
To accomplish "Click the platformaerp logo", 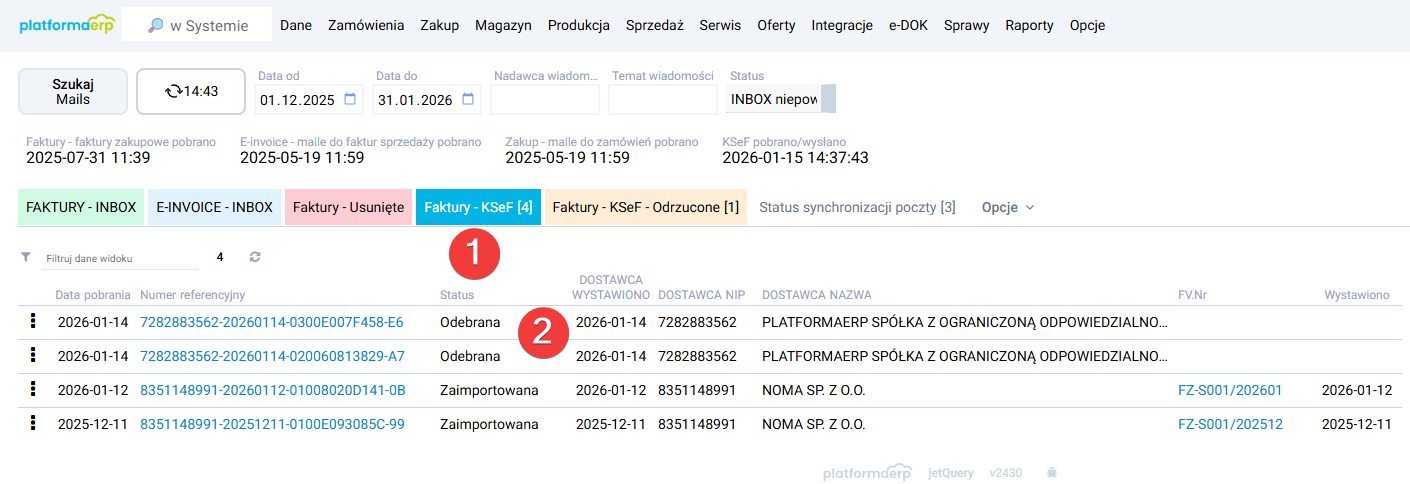I will tap(65, 25).
